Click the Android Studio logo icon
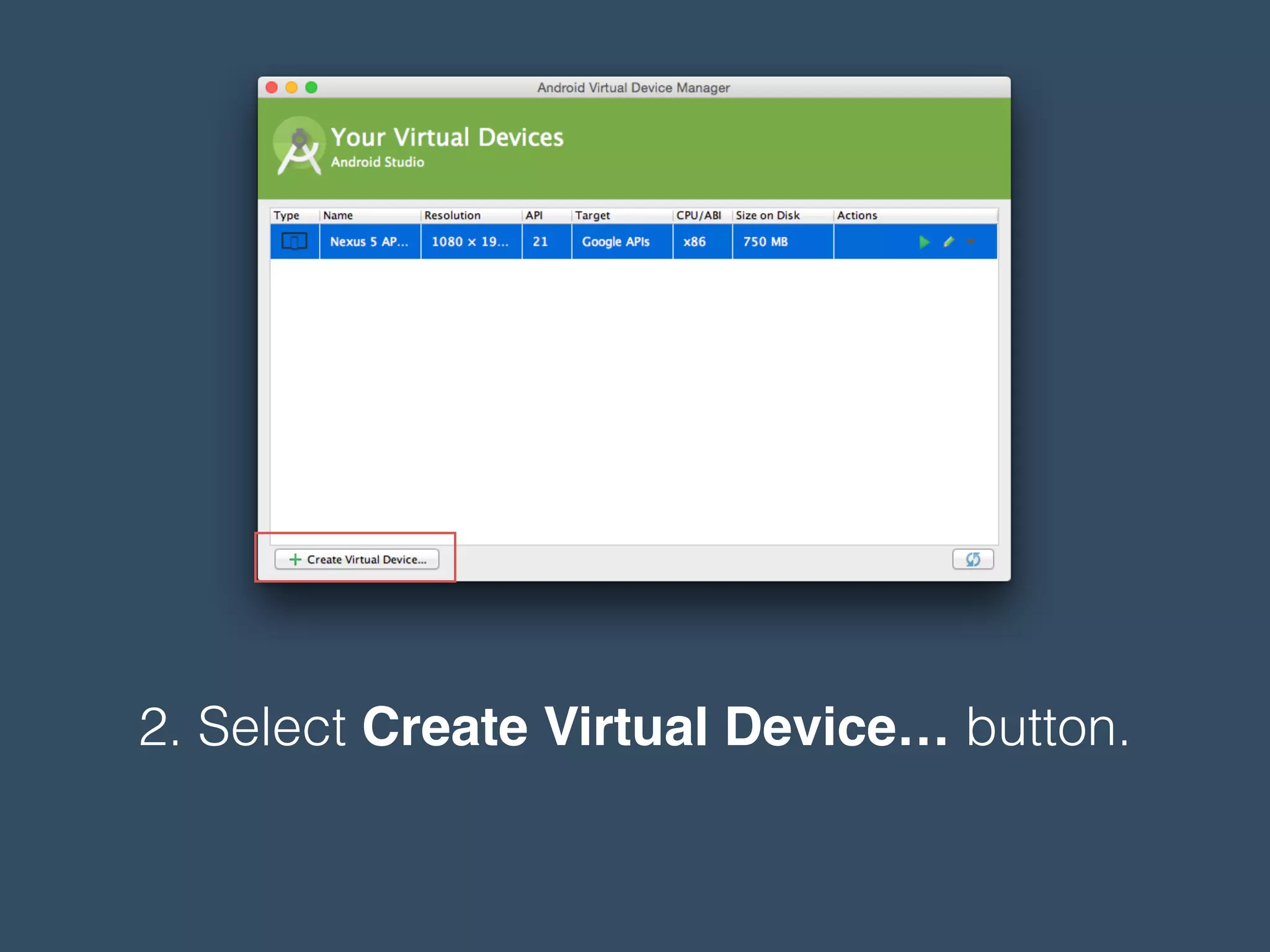Viewport: 1270px width, 952px height. coord(299,146)
